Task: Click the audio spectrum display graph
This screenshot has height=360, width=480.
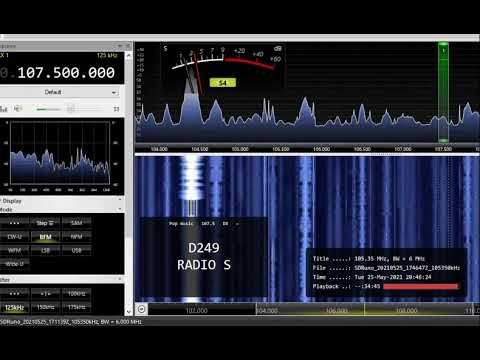Action: click(x=60, y=153)
